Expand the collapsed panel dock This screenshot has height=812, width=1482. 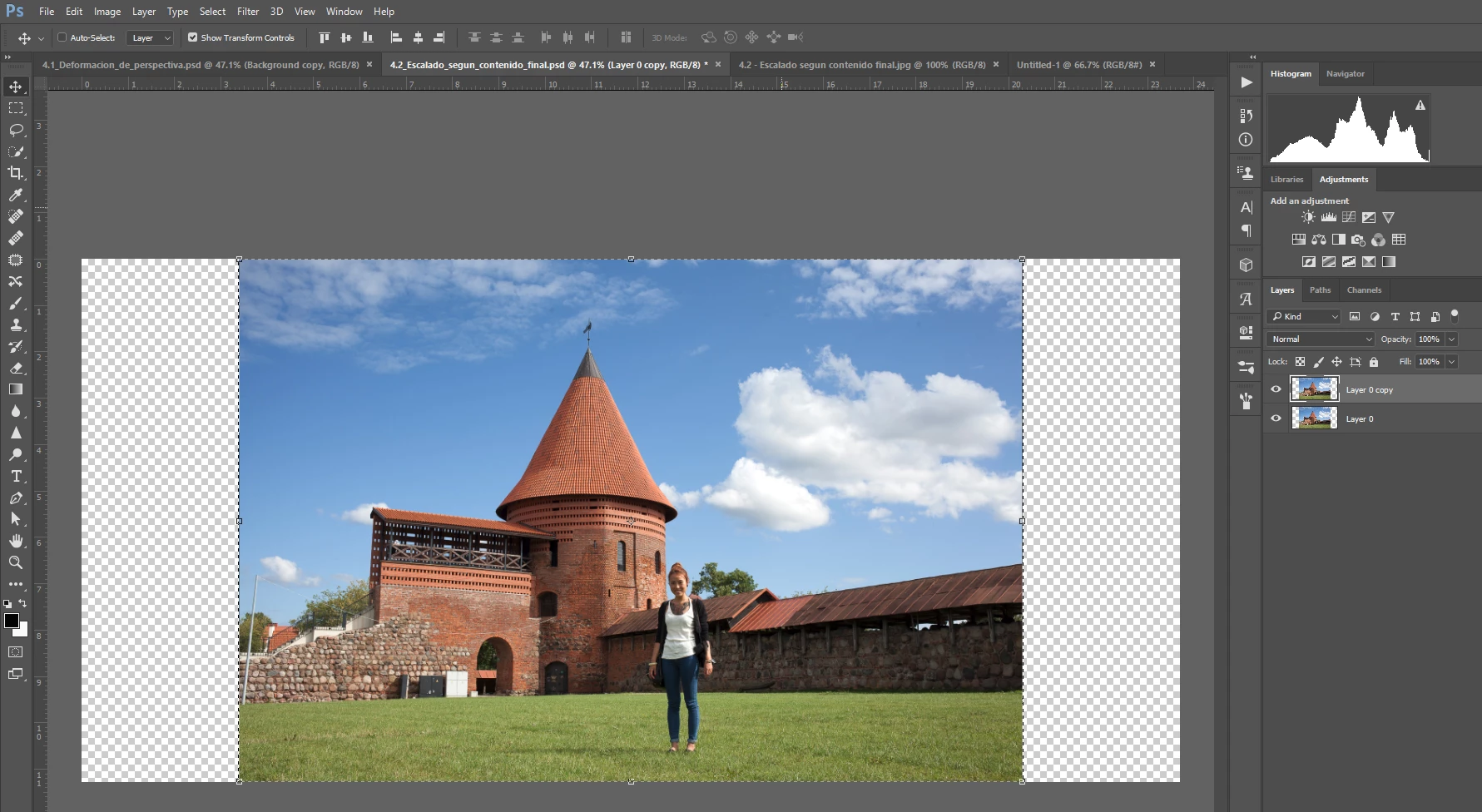[1253, 57]
